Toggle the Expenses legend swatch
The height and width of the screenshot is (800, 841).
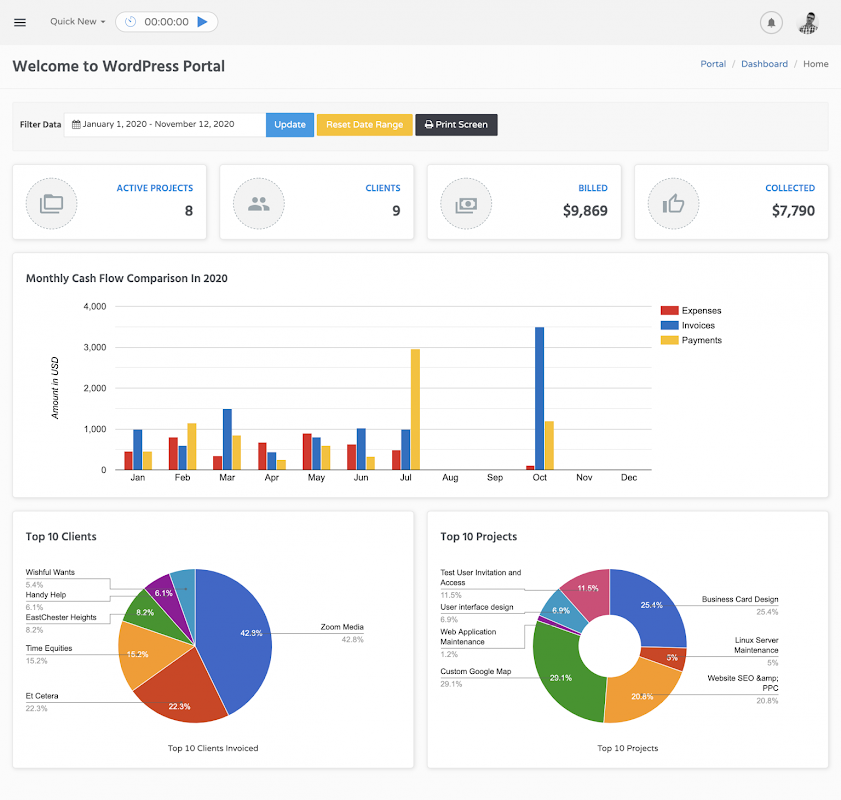click(669, 310)
